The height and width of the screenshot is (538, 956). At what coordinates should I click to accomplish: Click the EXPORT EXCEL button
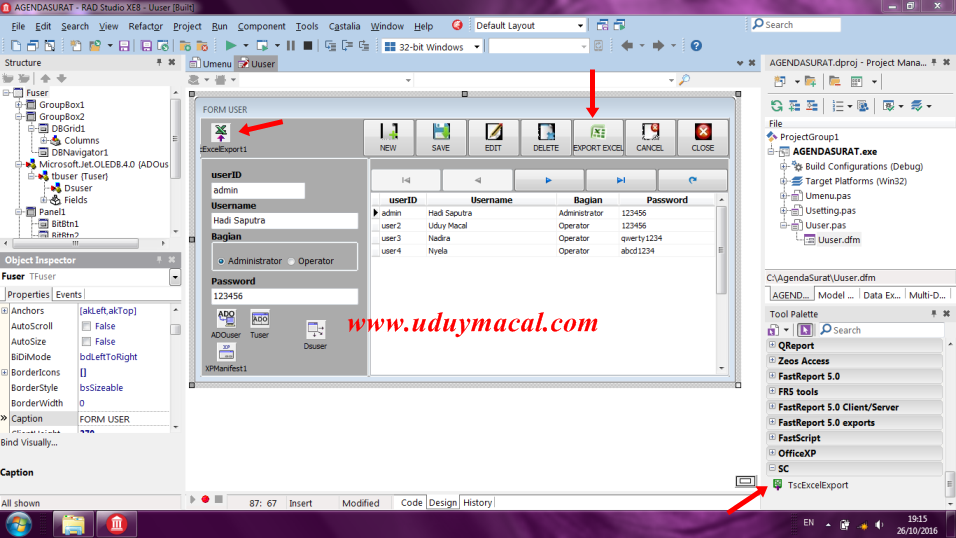598,137
